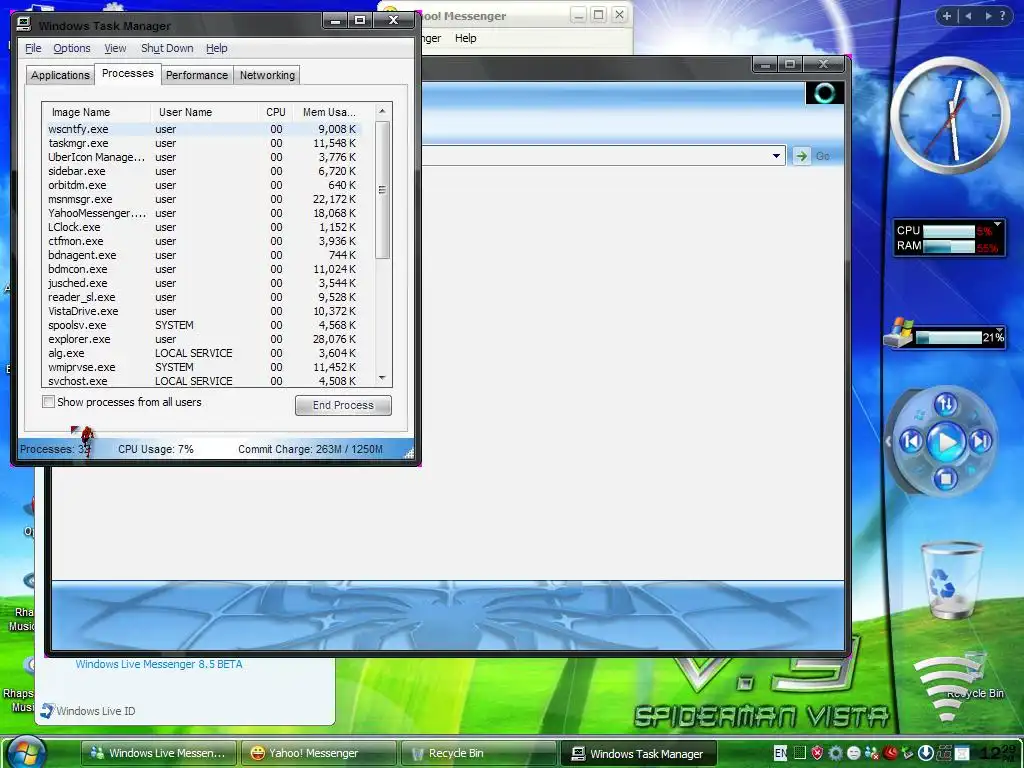Click the Windows Live ID link
This screenshot has width=1024, height=768.
click(95, 711)
